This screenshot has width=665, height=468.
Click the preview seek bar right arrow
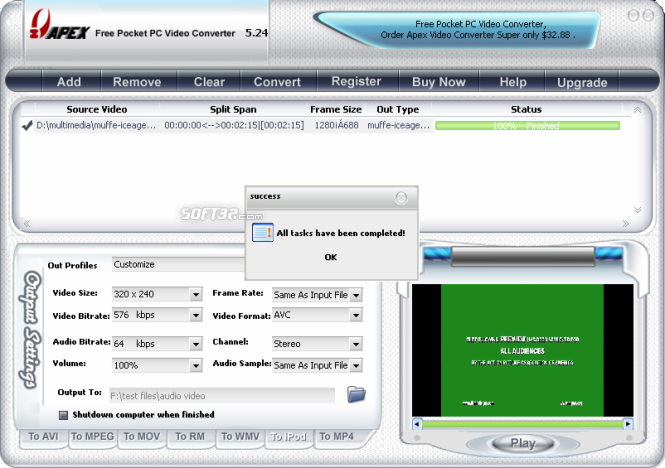click(628, 423)
